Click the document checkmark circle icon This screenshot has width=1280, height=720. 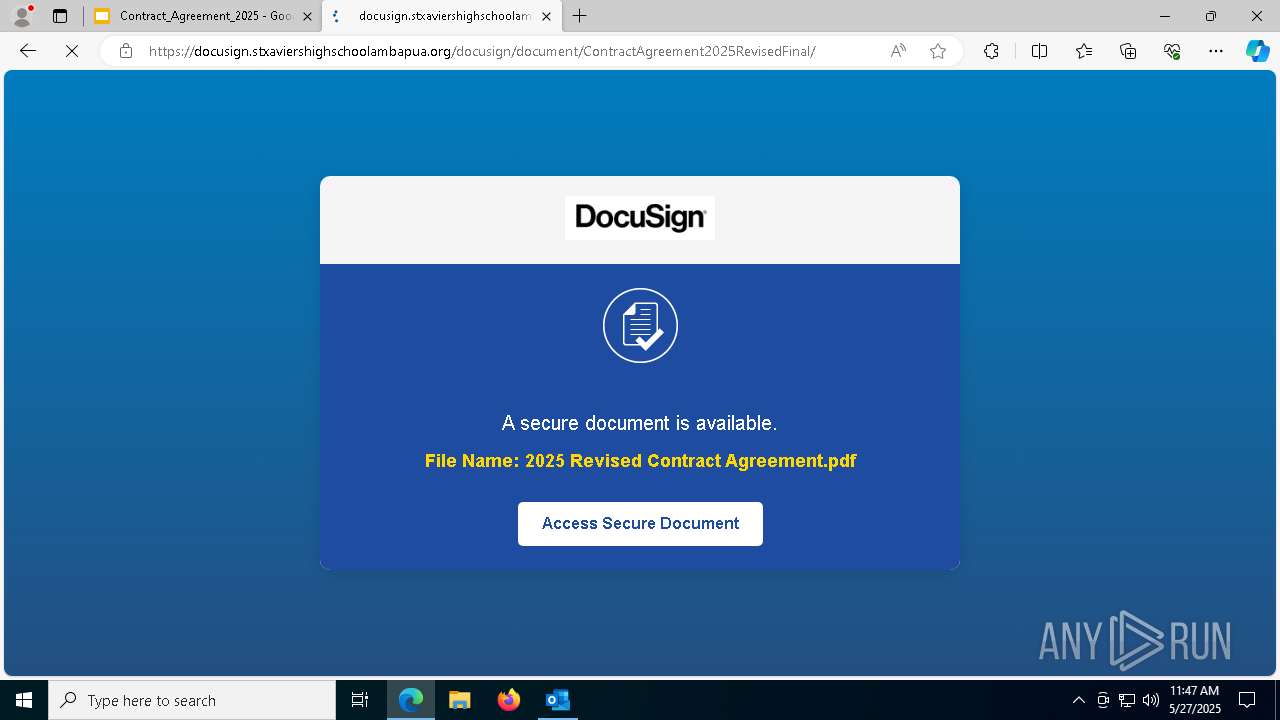640,325
